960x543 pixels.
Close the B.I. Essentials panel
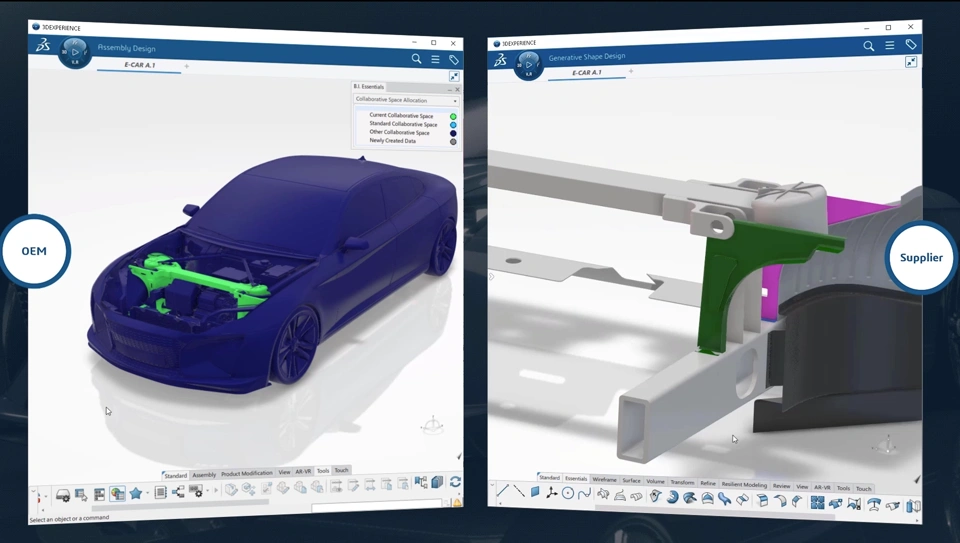tap(457, 89)
